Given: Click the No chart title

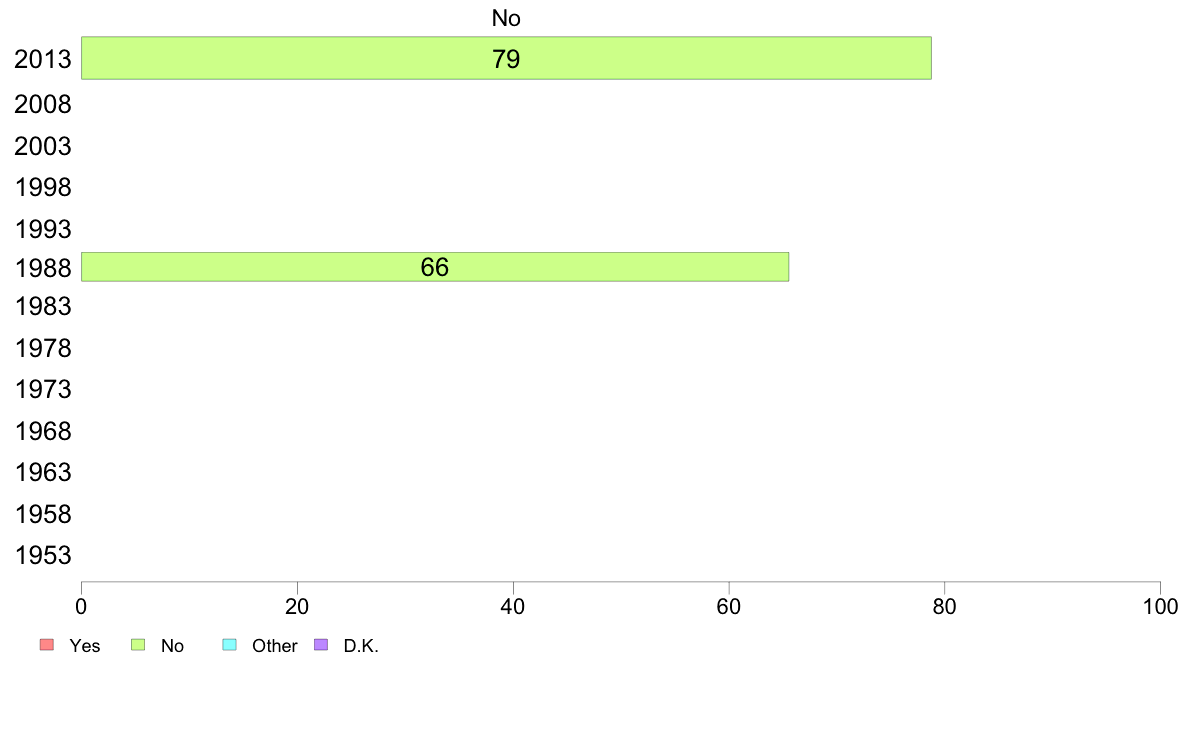Looking at the screenshot, I should click(506, 18).
